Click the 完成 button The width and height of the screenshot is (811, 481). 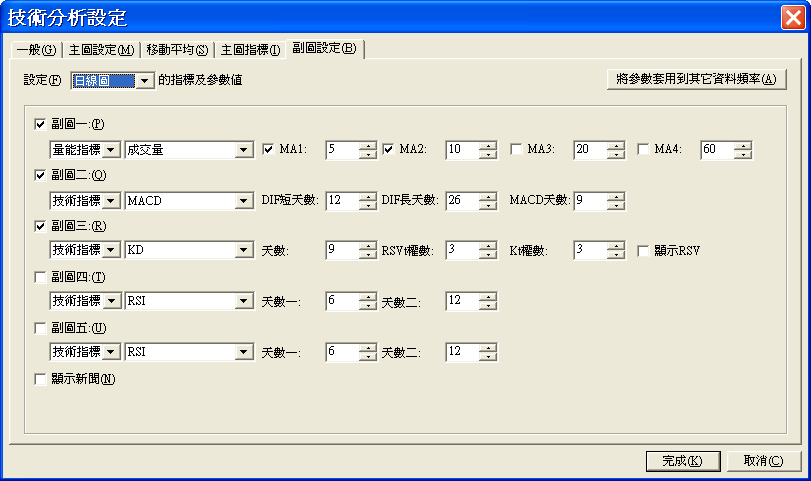coord(683,460)
